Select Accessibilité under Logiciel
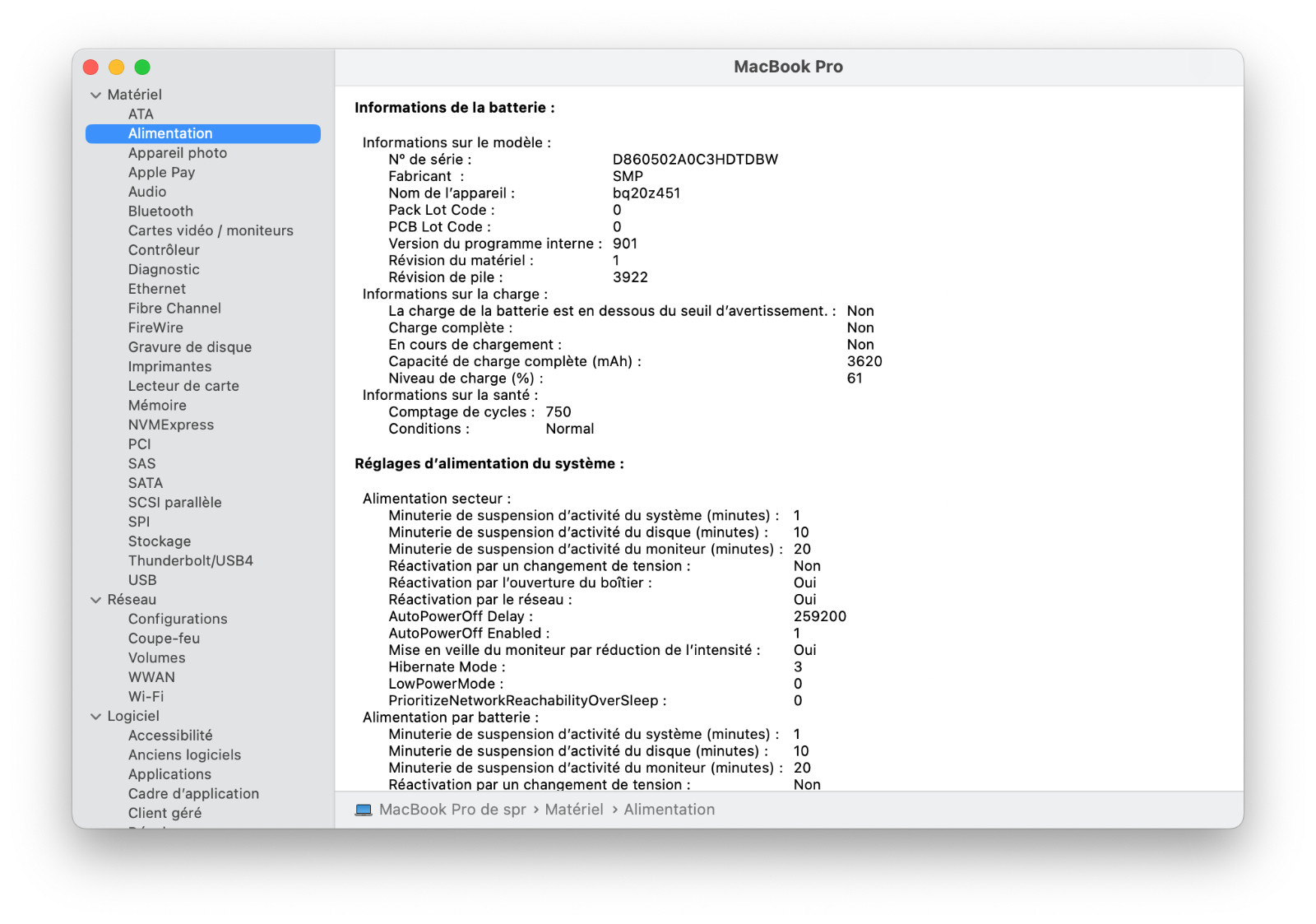The image size is (1316, 924). [x=170, y=736]
